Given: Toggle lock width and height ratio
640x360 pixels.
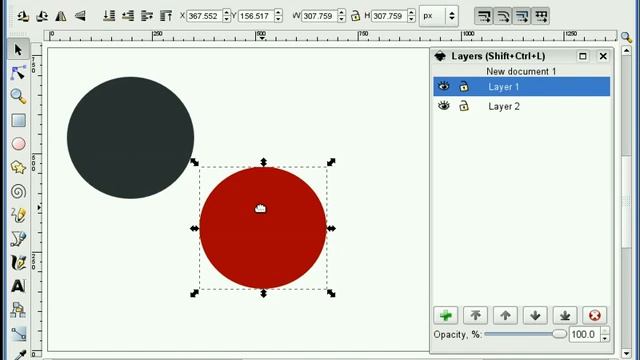Looking at the screenshot, I should (355, 16).
